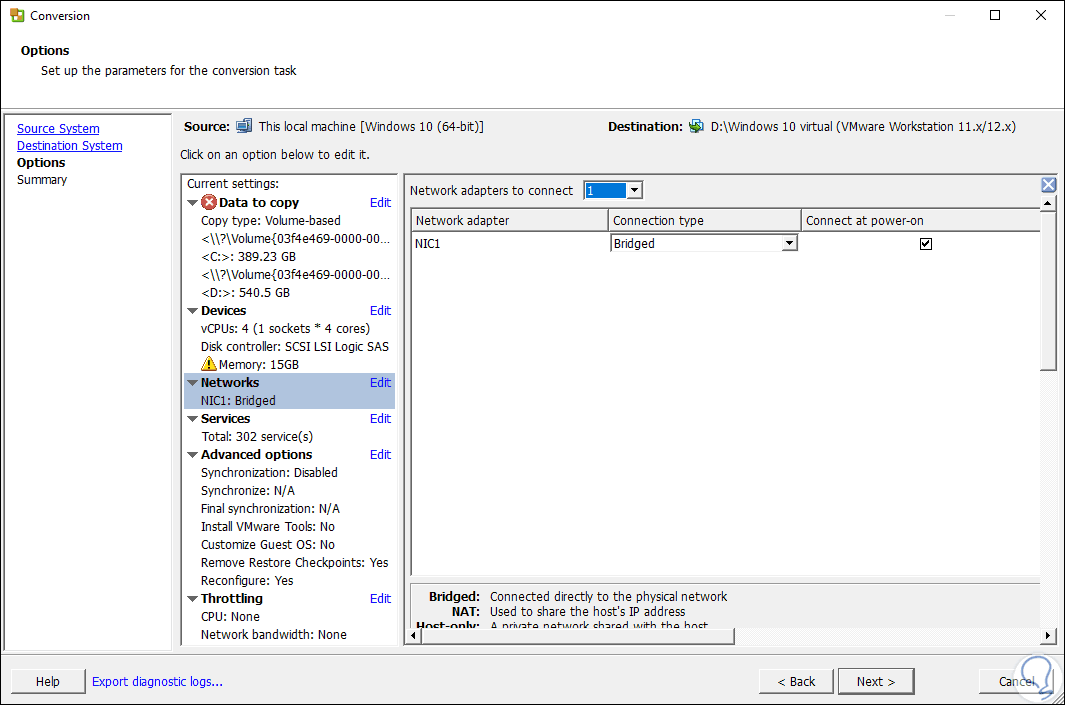Viewport: 1065px width, 705px height.
Task: Click the Help button
Action: tap(48, 681)
